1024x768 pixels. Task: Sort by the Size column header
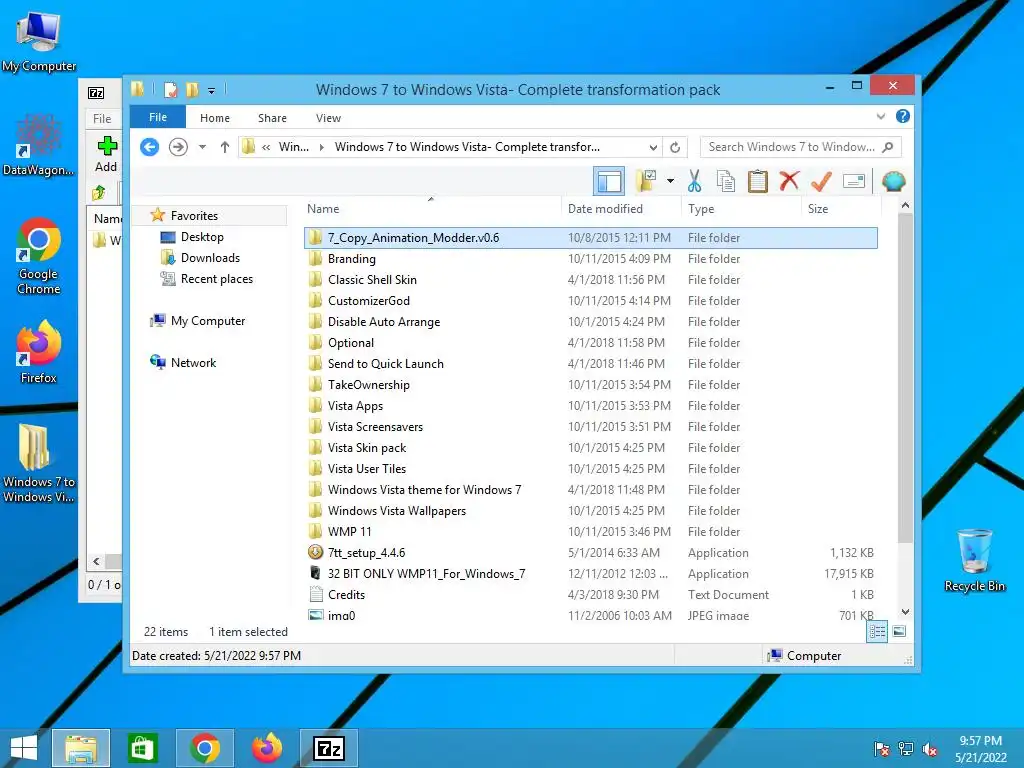pyautogui.click(x=840, y=209)
